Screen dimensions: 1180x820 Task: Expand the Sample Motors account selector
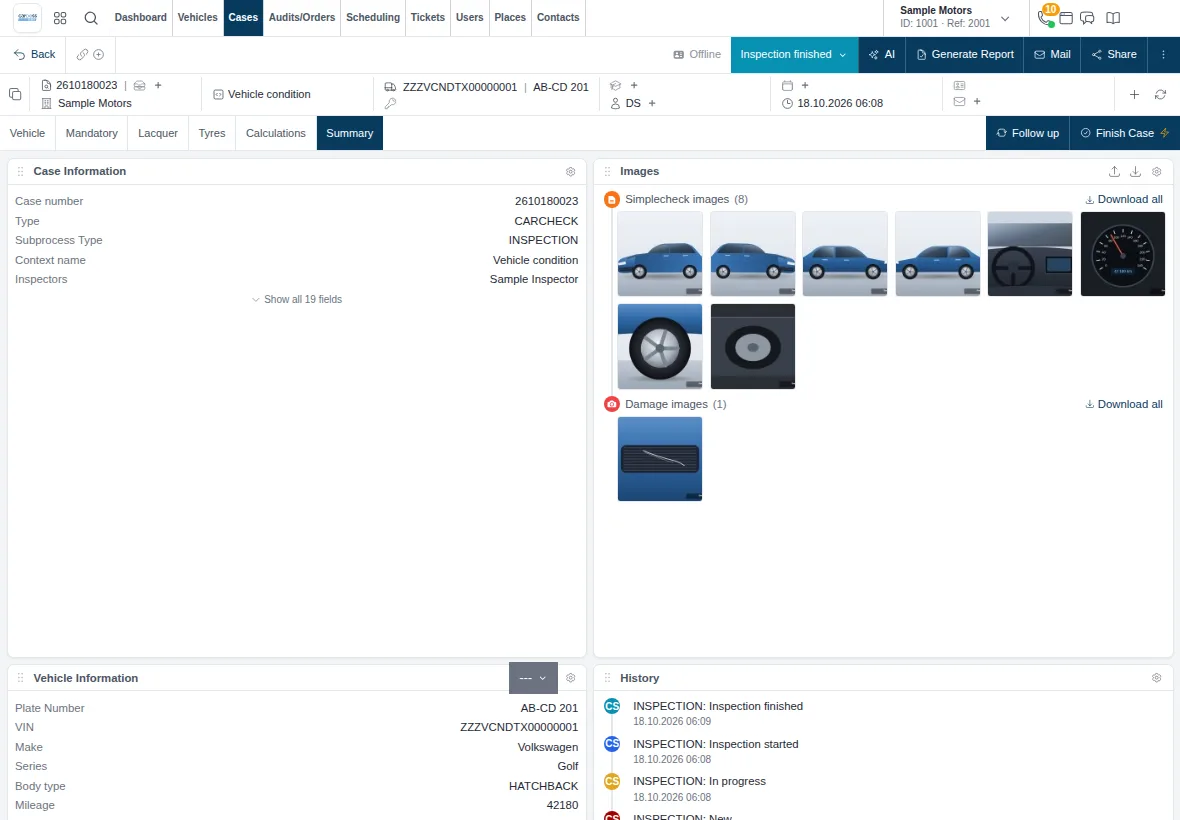tap(954, 17)
